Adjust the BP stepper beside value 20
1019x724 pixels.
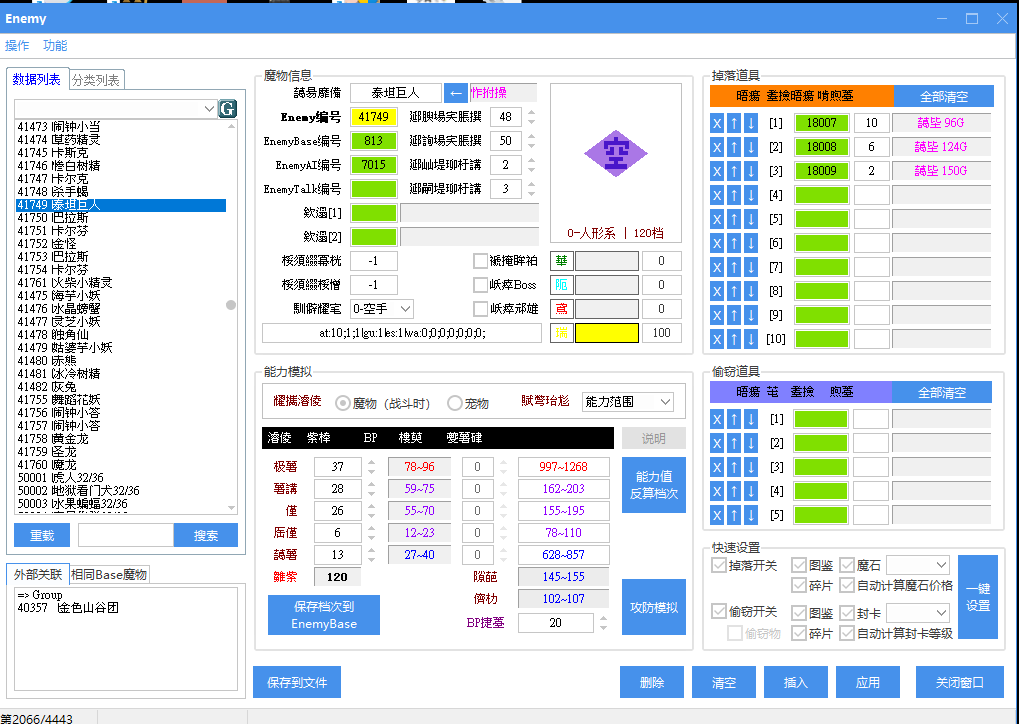(x=603, y=623)
